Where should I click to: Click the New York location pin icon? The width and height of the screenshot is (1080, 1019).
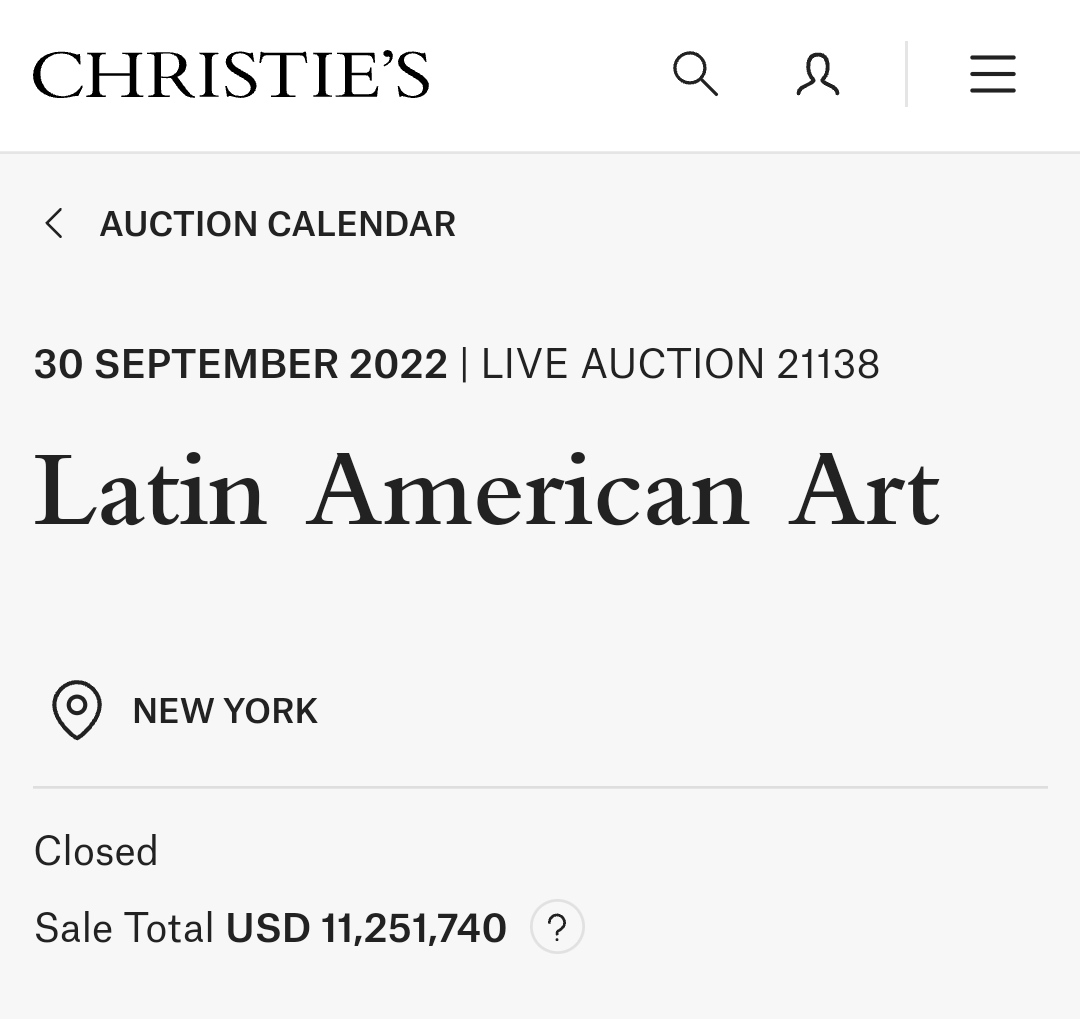point(77,710)
